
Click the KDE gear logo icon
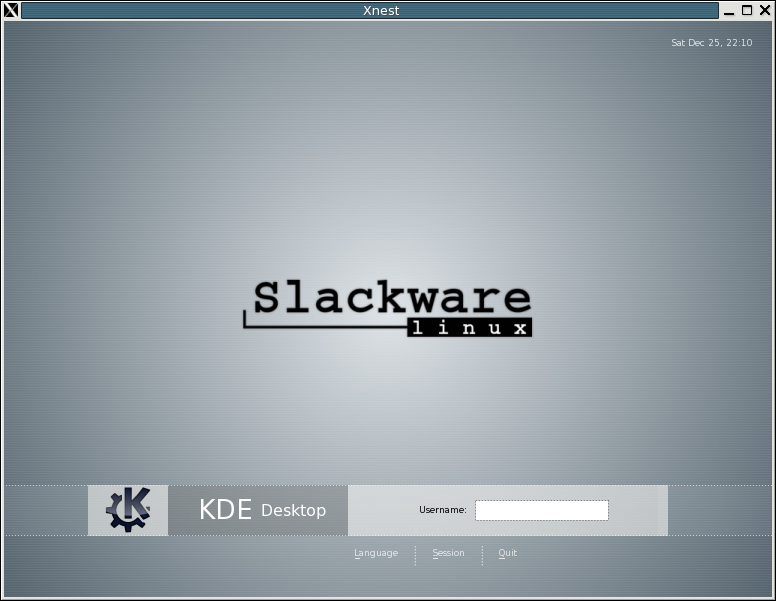[128, 509]
